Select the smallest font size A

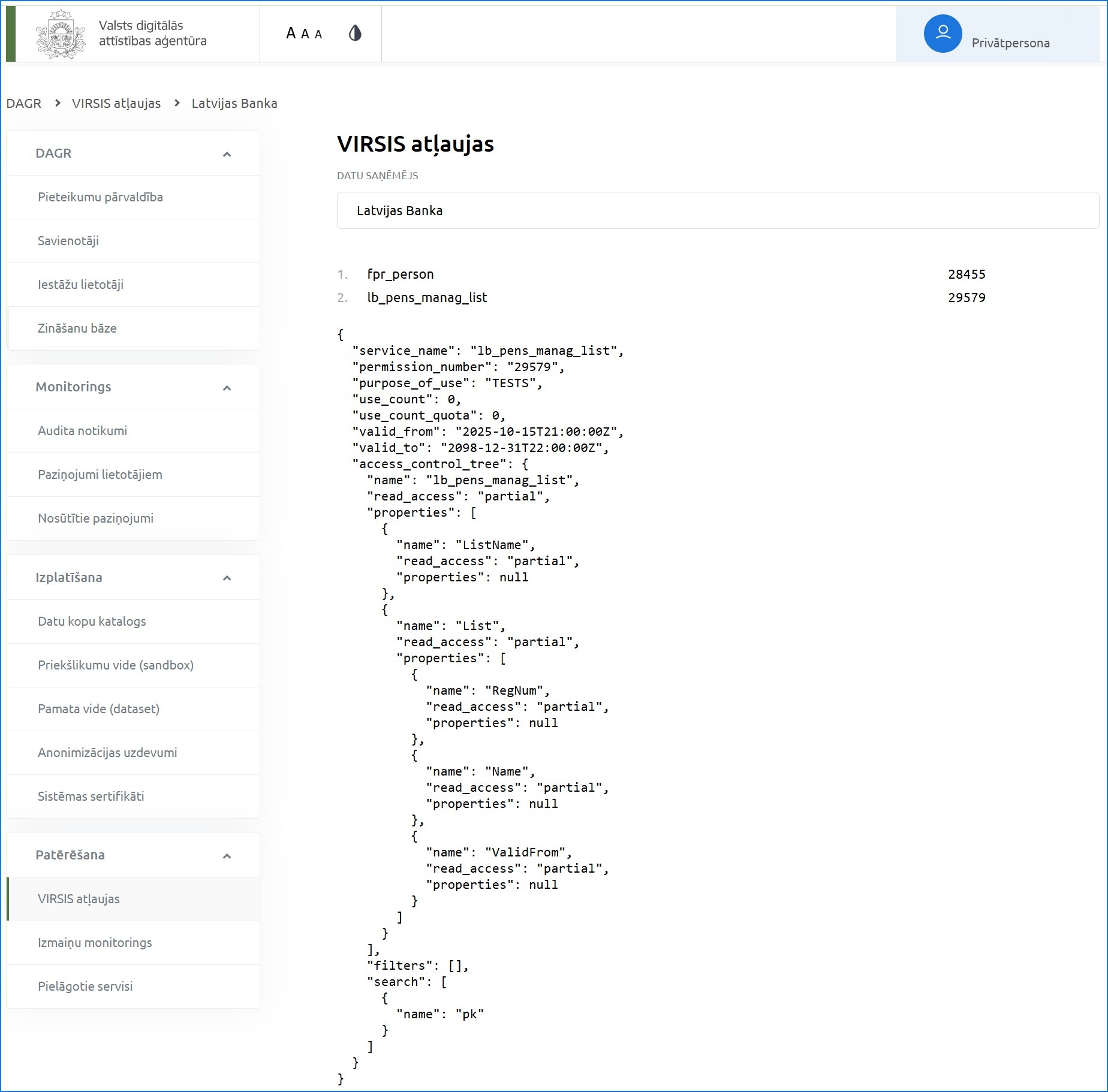(318, 35)
